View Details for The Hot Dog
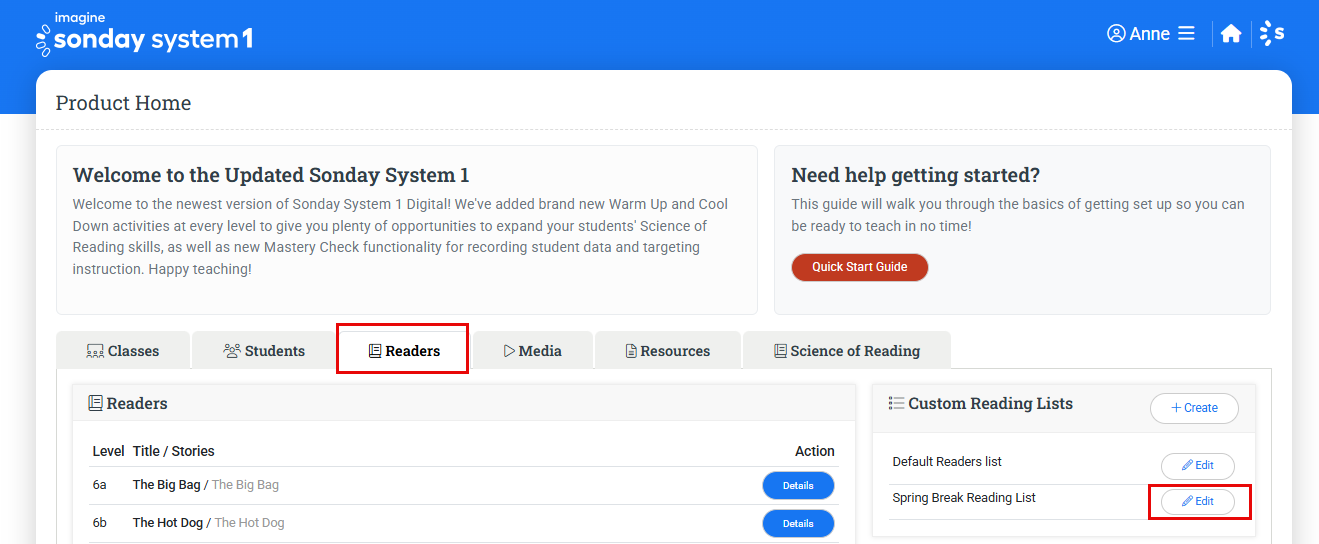The width and height of the screenshot is (1319, 544). [798, 523]
